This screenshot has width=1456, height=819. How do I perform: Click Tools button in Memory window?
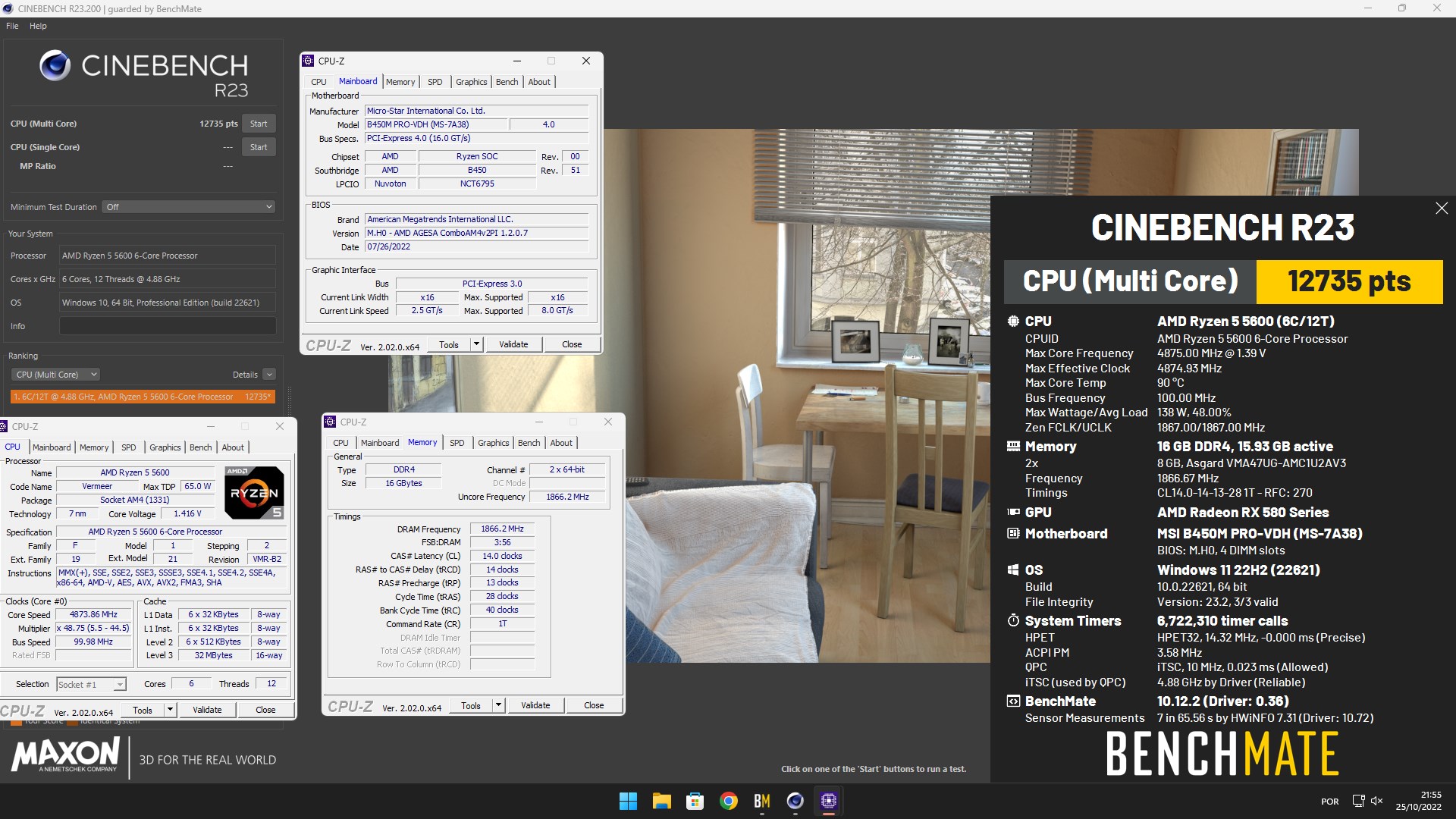pos(471,705)
